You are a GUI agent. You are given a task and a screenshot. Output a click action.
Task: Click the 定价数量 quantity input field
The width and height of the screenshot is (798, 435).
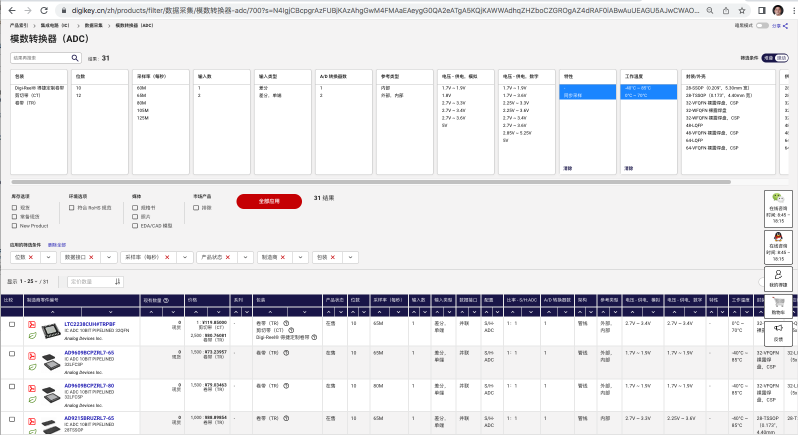point(91,282)
